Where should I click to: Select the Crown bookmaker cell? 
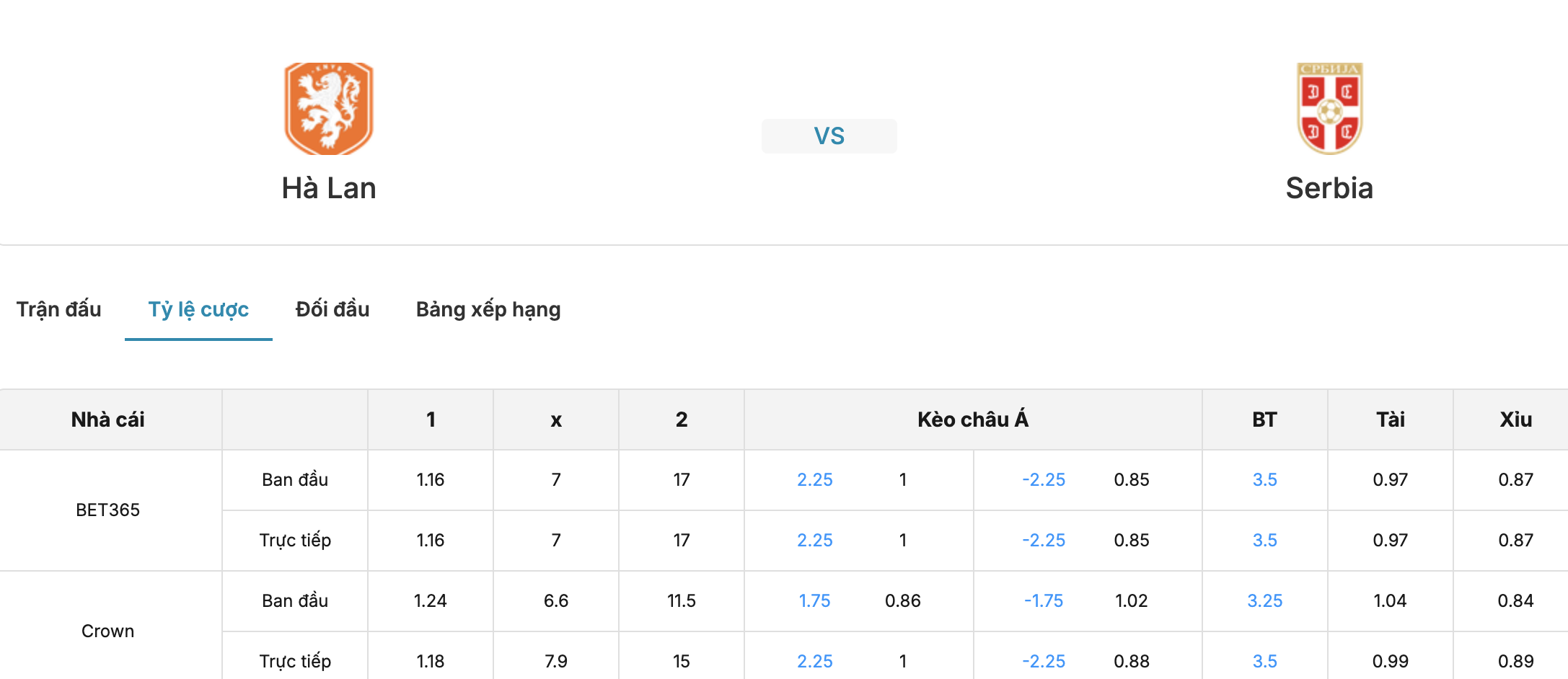point(108,631)
